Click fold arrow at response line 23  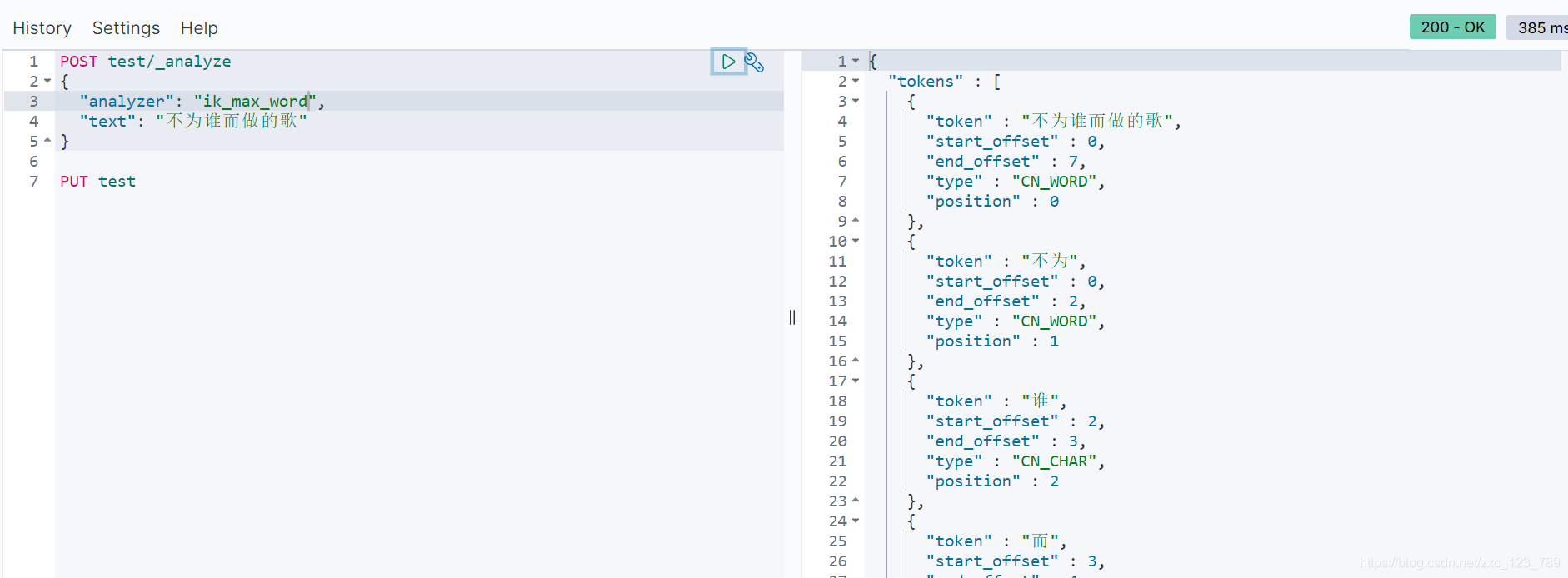856,501
